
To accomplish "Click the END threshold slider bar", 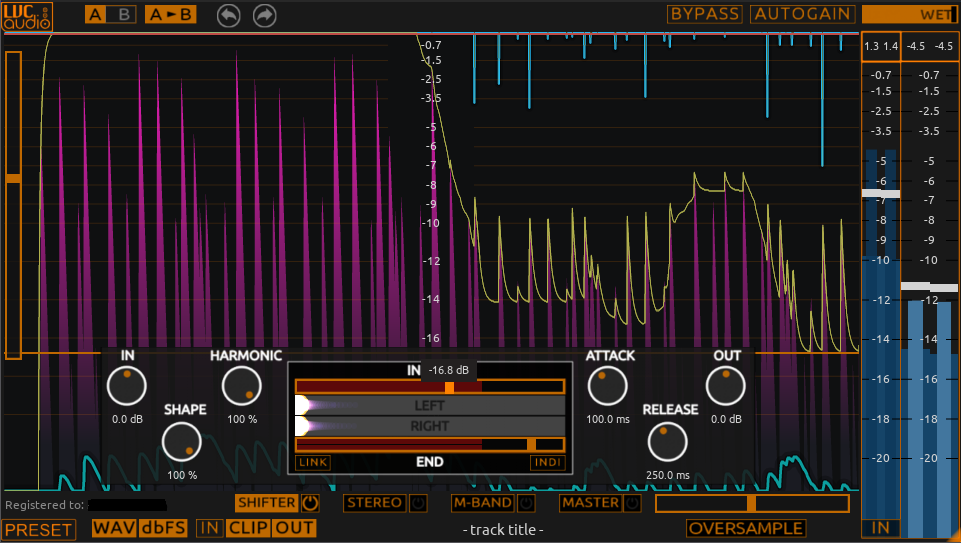I will coord(430,444).
